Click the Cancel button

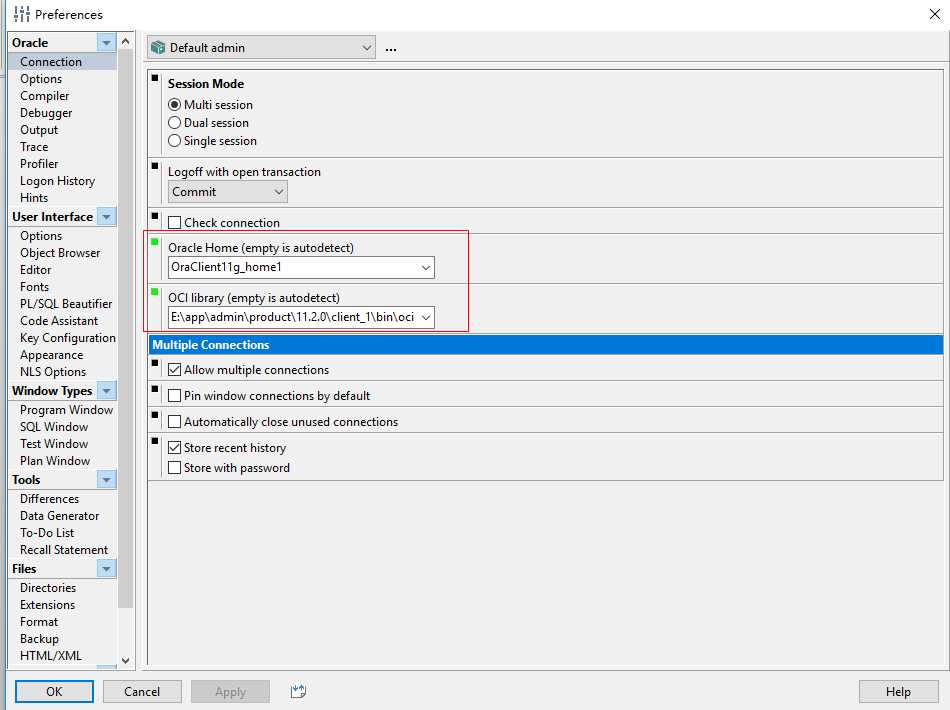[142, 691]
